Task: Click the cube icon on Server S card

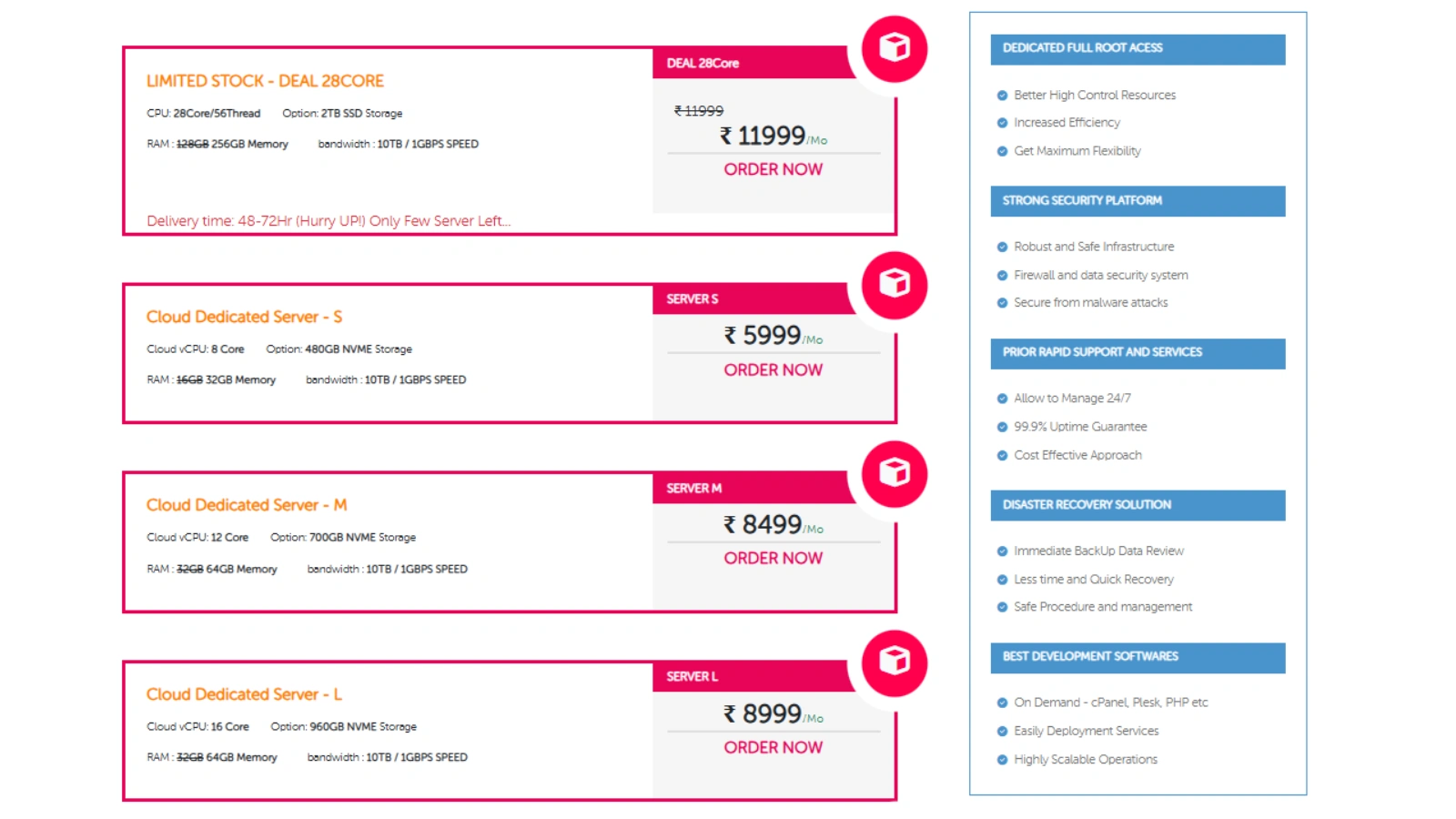Action: pos(894,285)
